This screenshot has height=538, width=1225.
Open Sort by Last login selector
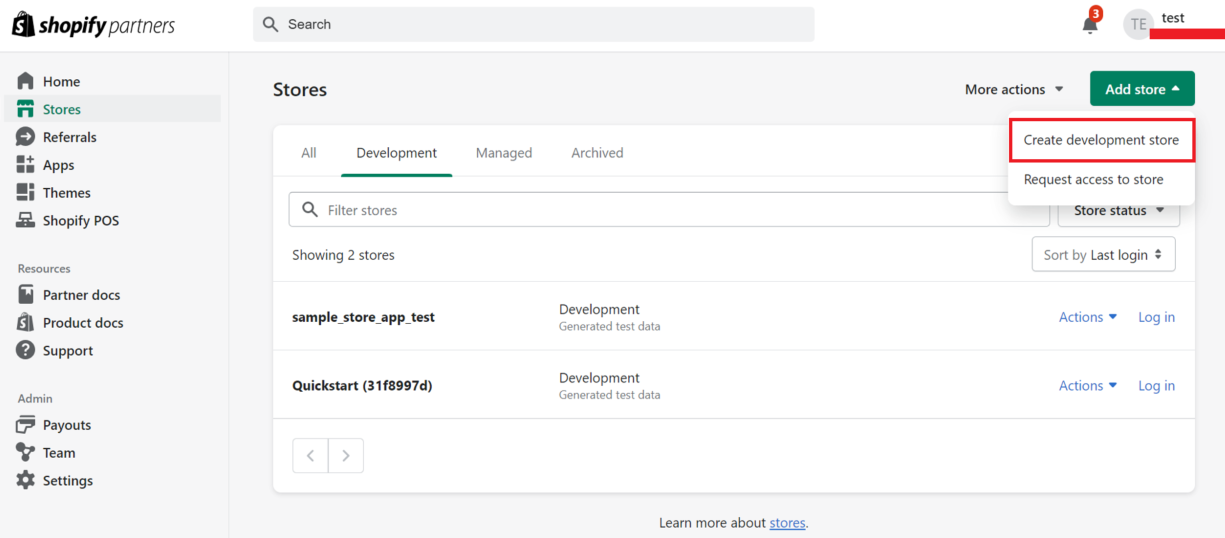(1103, 255)
